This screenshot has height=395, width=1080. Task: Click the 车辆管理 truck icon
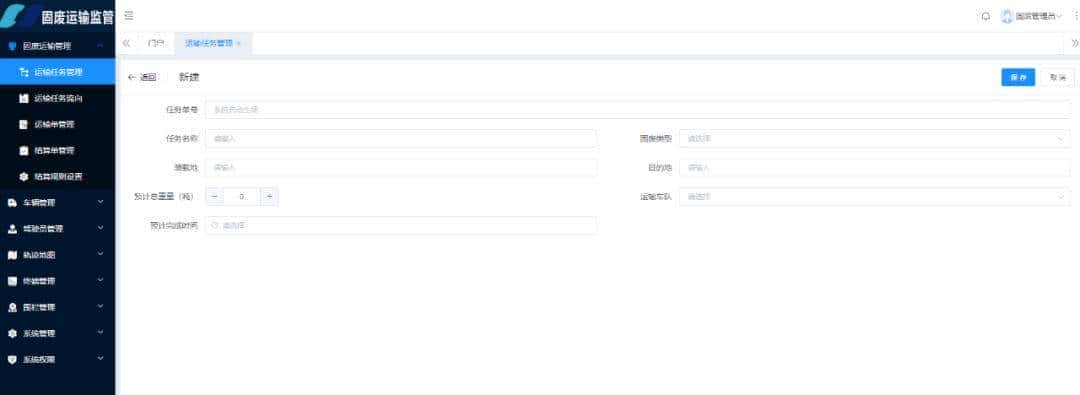12,203
